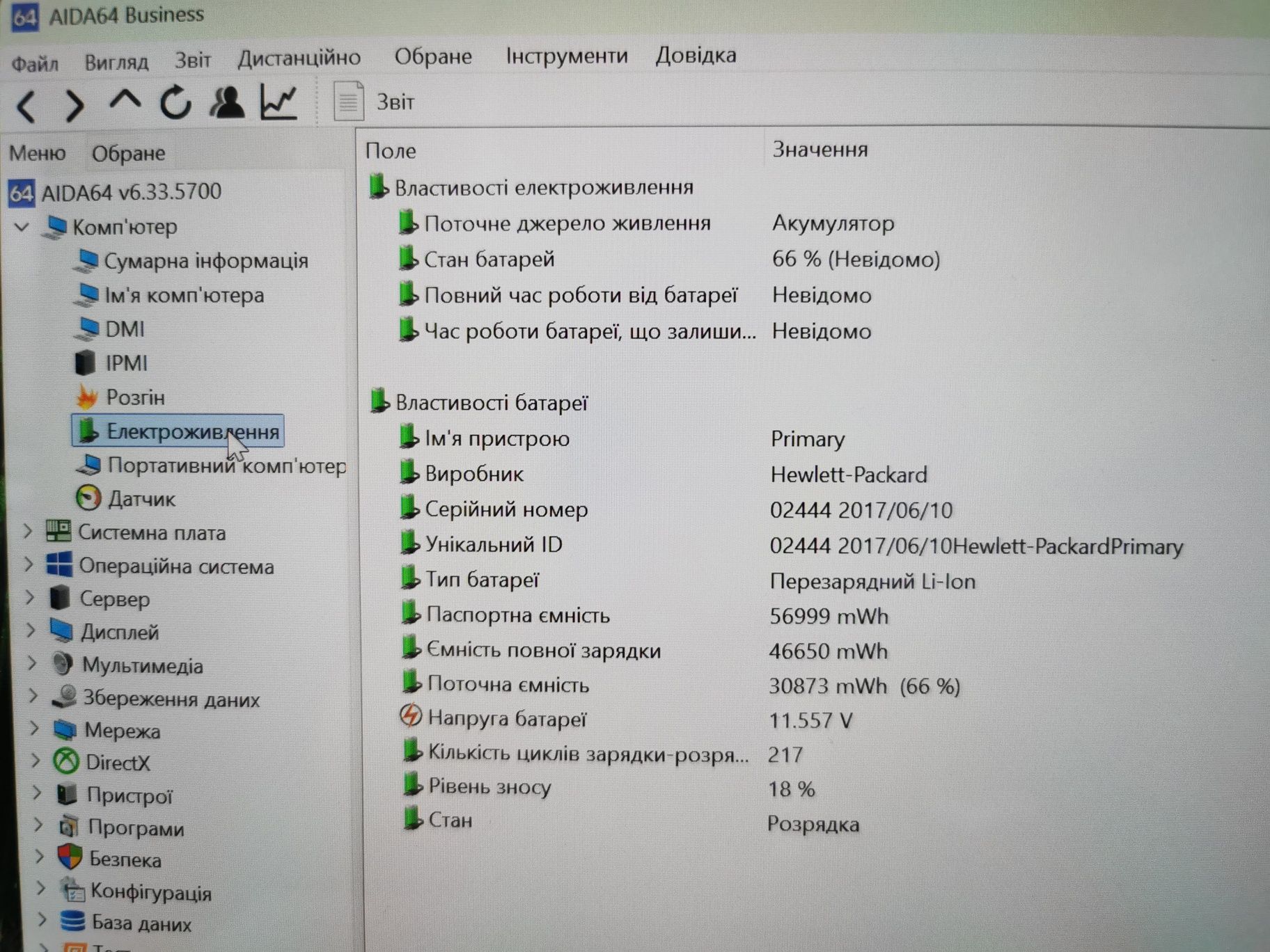This screenshot has width=1270, height=952.
Task: Select Електроживлення power management item
Action: coord(178,431)
